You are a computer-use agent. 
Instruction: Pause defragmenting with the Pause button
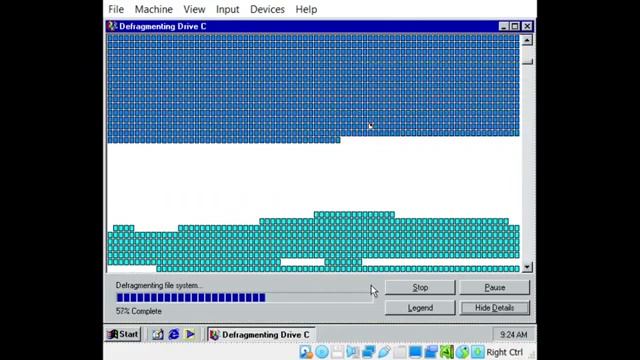[x=495, y=287]
